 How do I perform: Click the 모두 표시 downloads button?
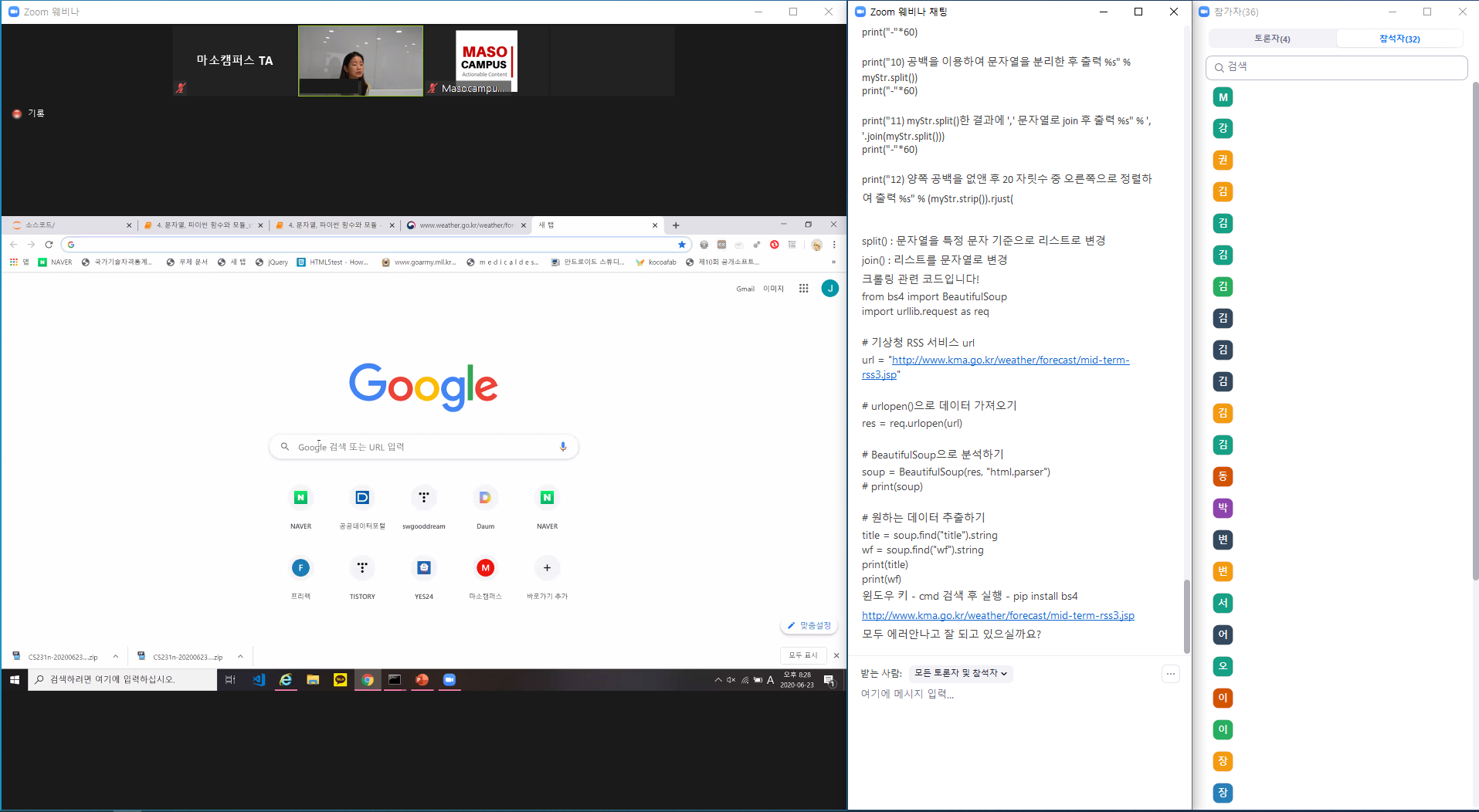click(x=802, y=655)
